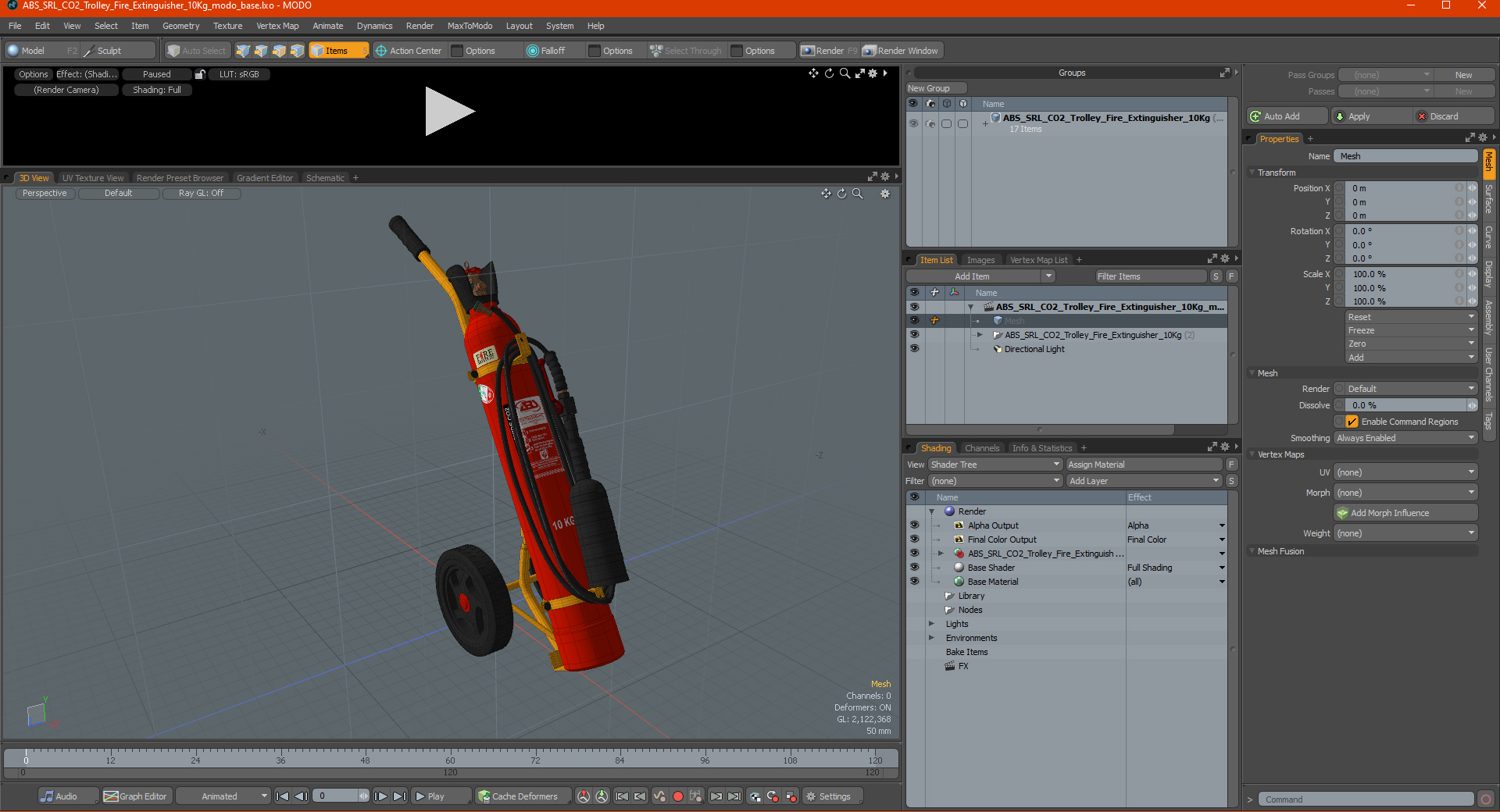Hide Alpha Output layer
This screenshot has height=812, width=1500.
click(x=914, y=525)
